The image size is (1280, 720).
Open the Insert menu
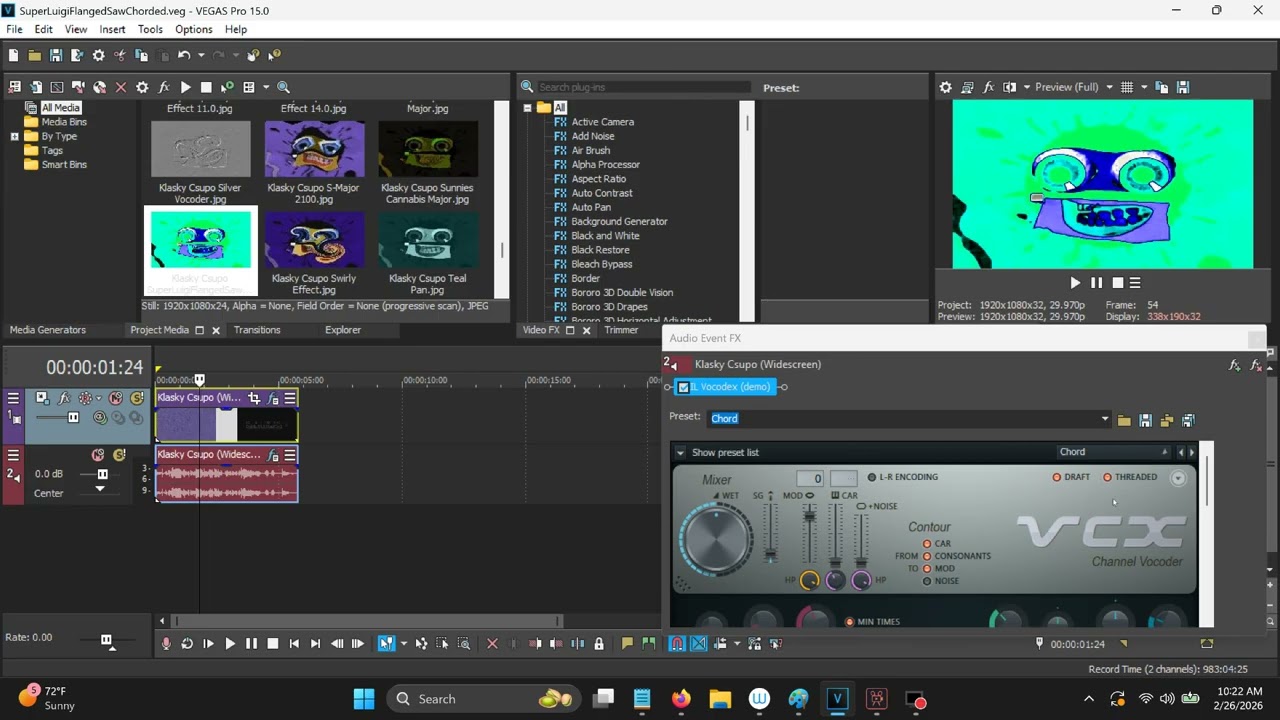[x=112, y=29]
